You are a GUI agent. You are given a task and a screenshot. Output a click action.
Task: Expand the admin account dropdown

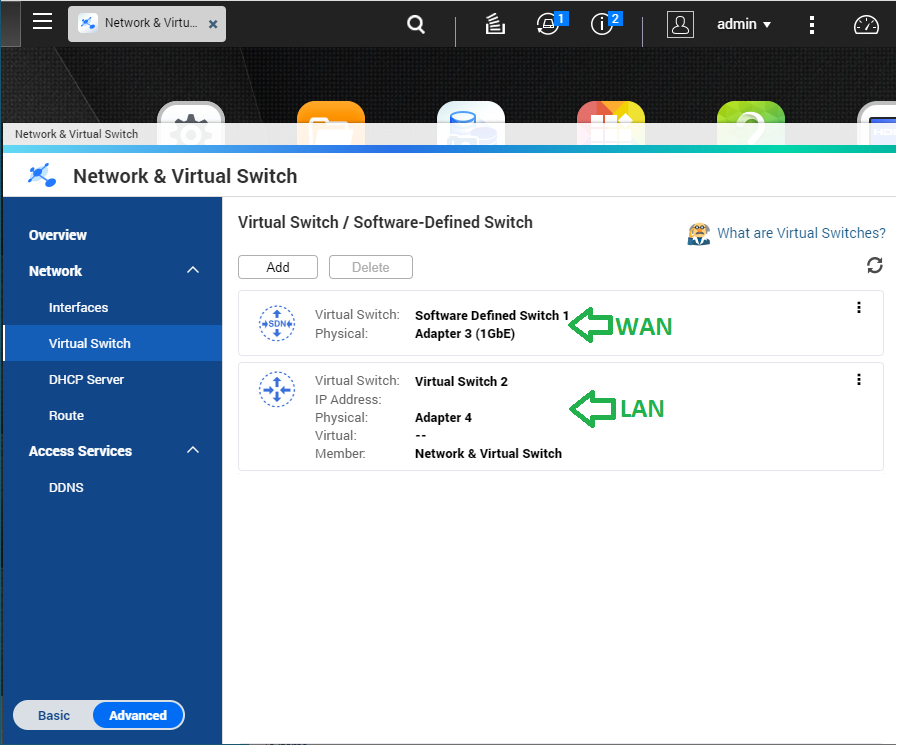point(744,25)
